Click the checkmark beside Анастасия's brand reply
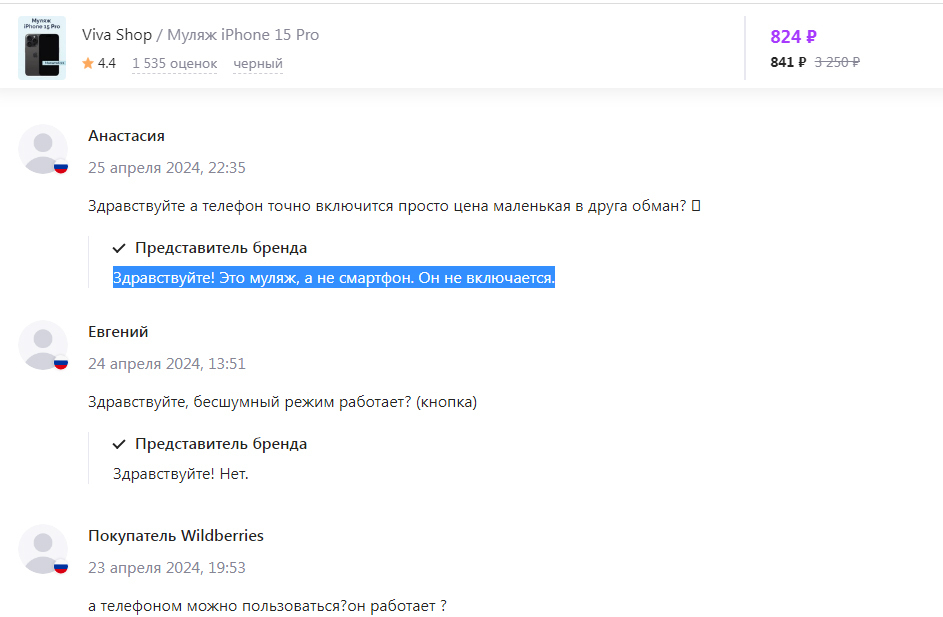 pyautogui.click(x=119, y=248)
